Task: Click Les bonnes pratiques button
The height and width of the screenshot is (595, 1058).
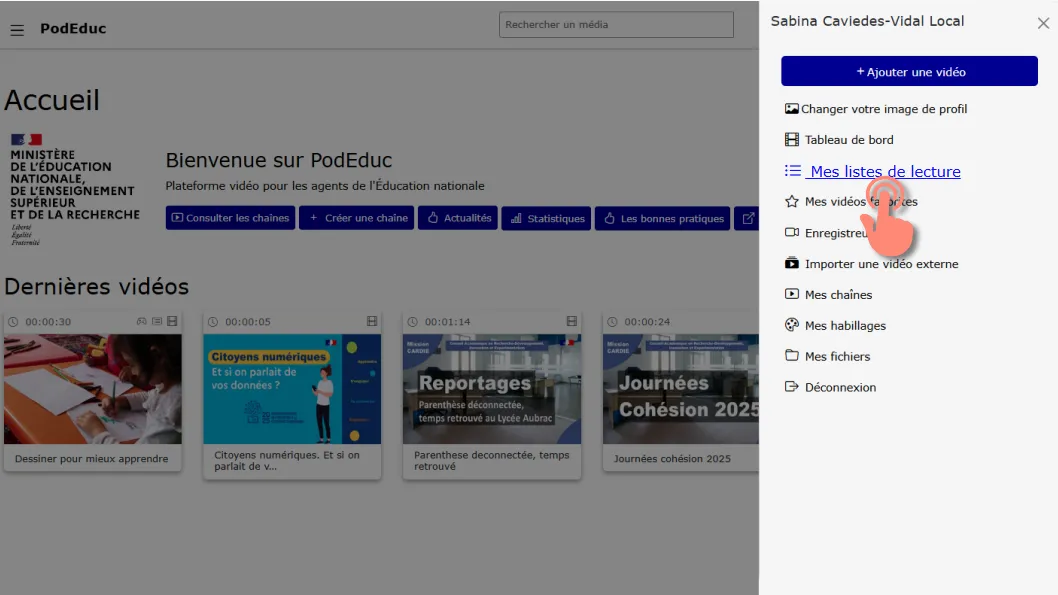Action: point(662,218)
